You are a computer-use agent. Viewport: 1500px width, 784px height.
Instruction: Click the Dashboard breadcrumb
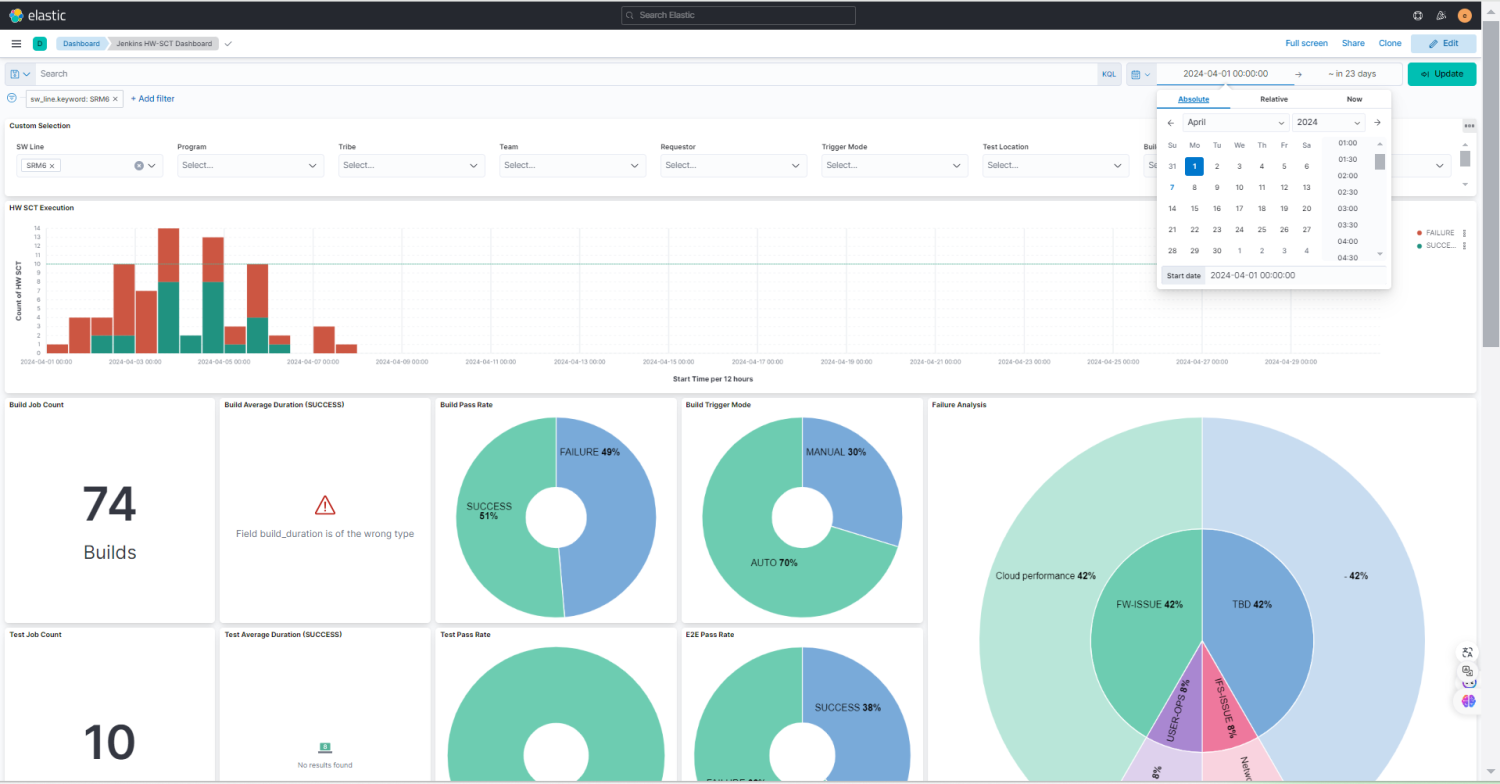pyautogui.click(x=81, y=44)
